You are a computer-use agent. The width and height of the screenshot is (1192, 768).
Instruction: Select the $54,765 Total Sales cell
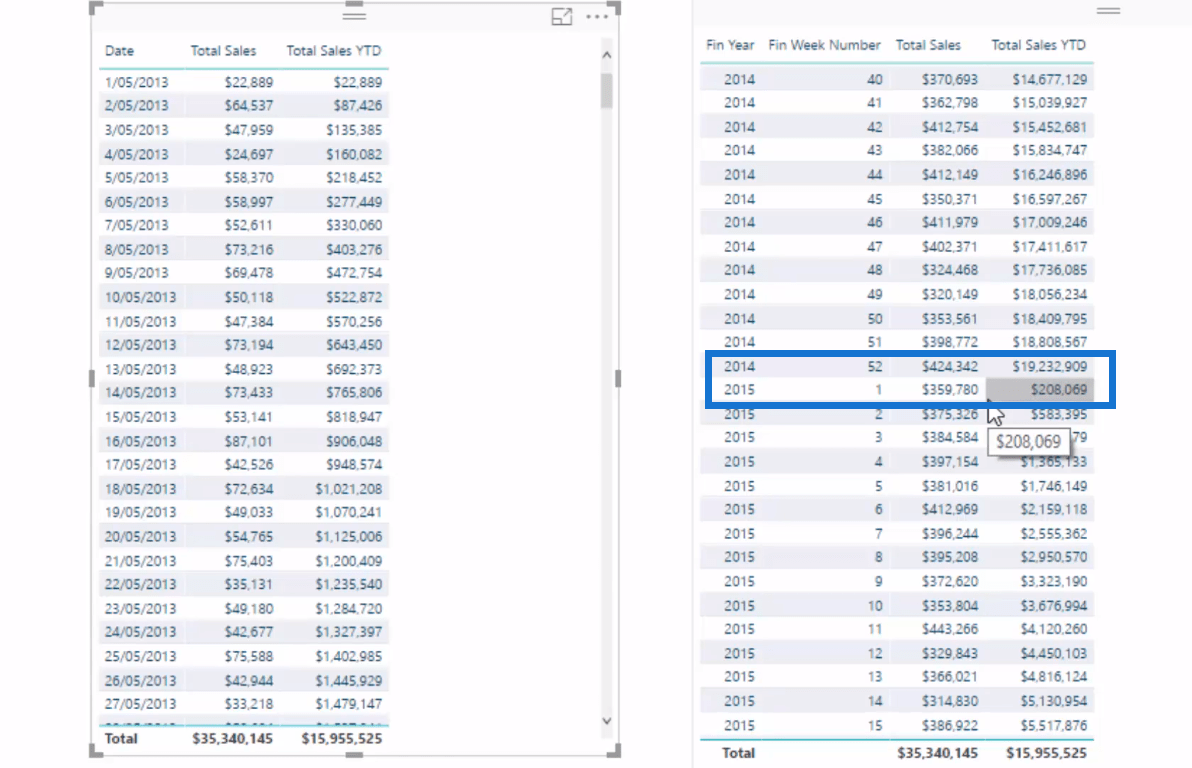point(249,536)
